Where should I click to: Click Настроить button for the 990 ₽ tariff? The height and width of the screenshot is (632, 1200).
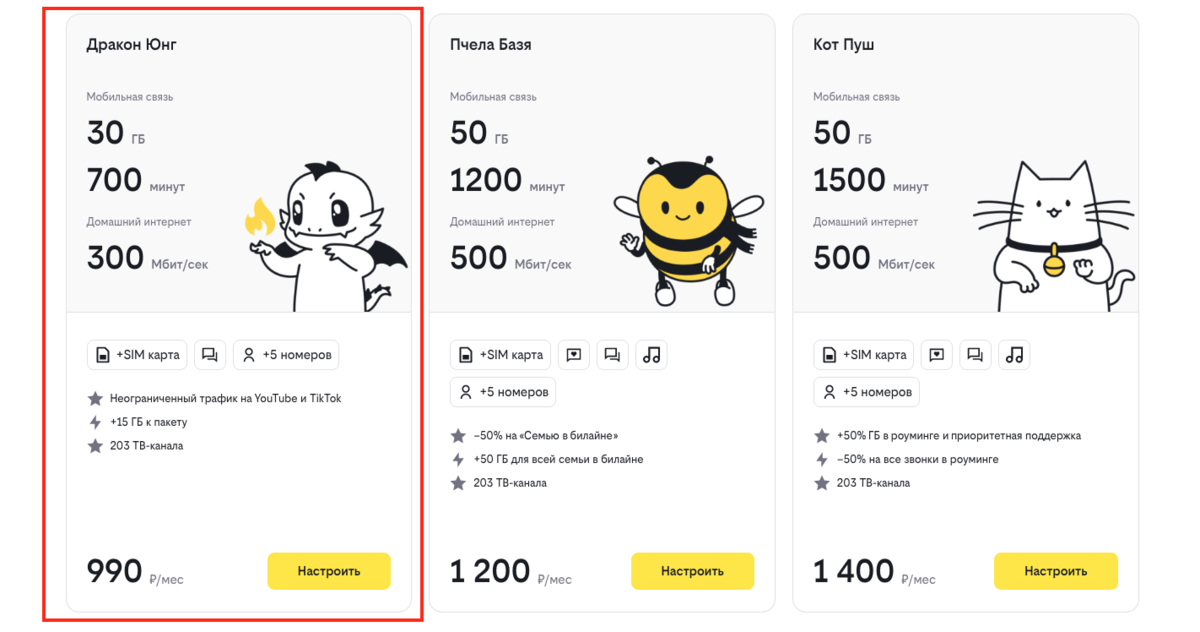tap(329, 571)
